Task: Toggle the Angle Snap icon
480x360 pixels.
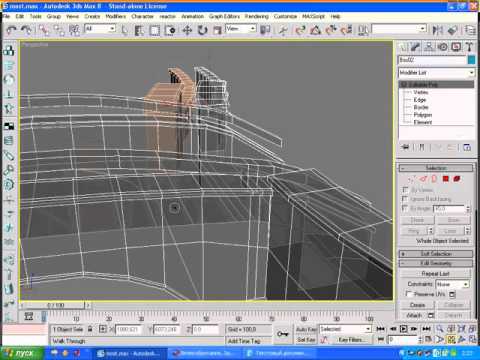Action: [315, 30]
